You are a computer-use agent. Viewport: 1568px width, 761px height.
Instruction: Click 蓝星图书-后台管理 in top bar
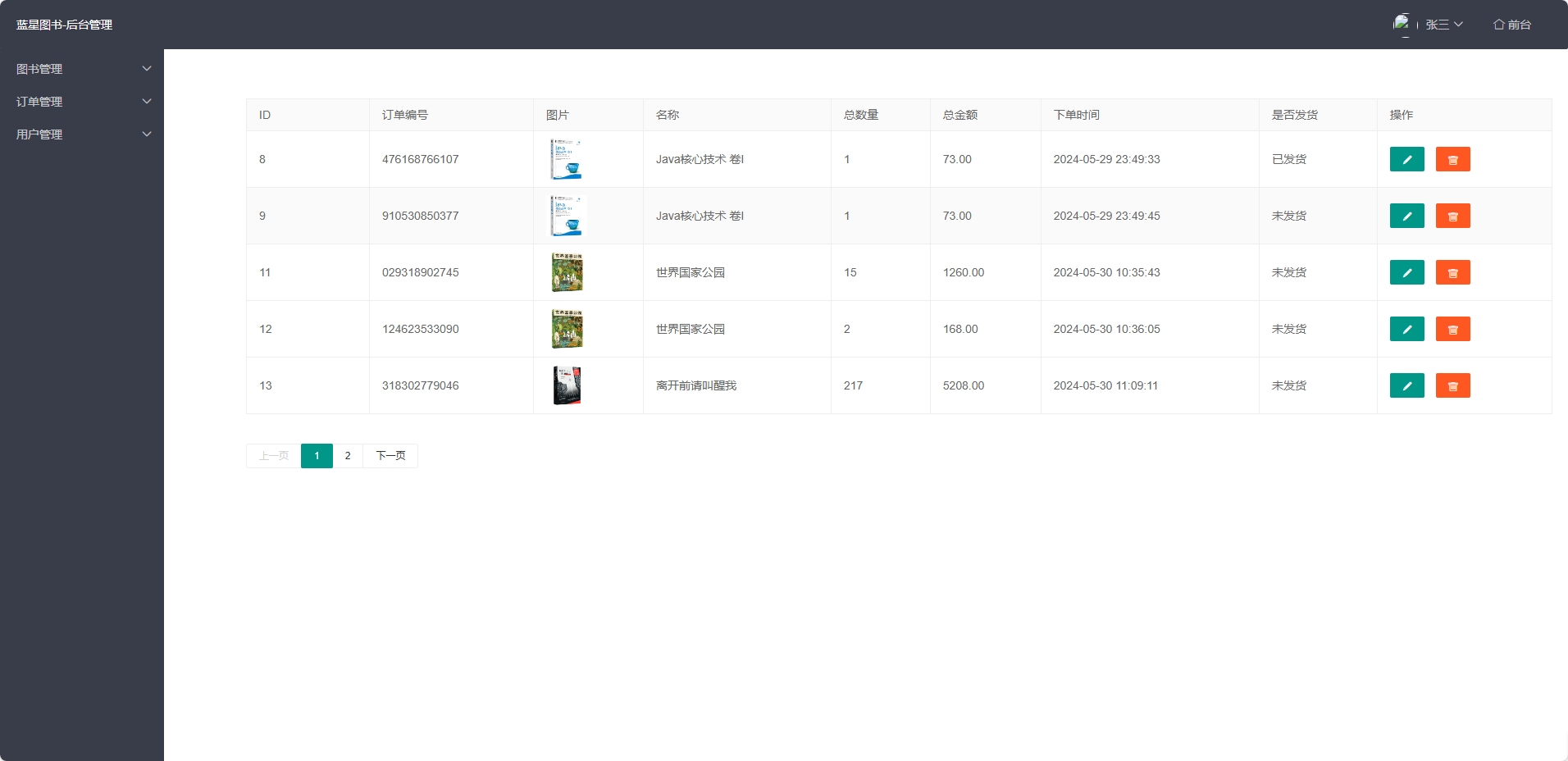(x=62, y=24)
